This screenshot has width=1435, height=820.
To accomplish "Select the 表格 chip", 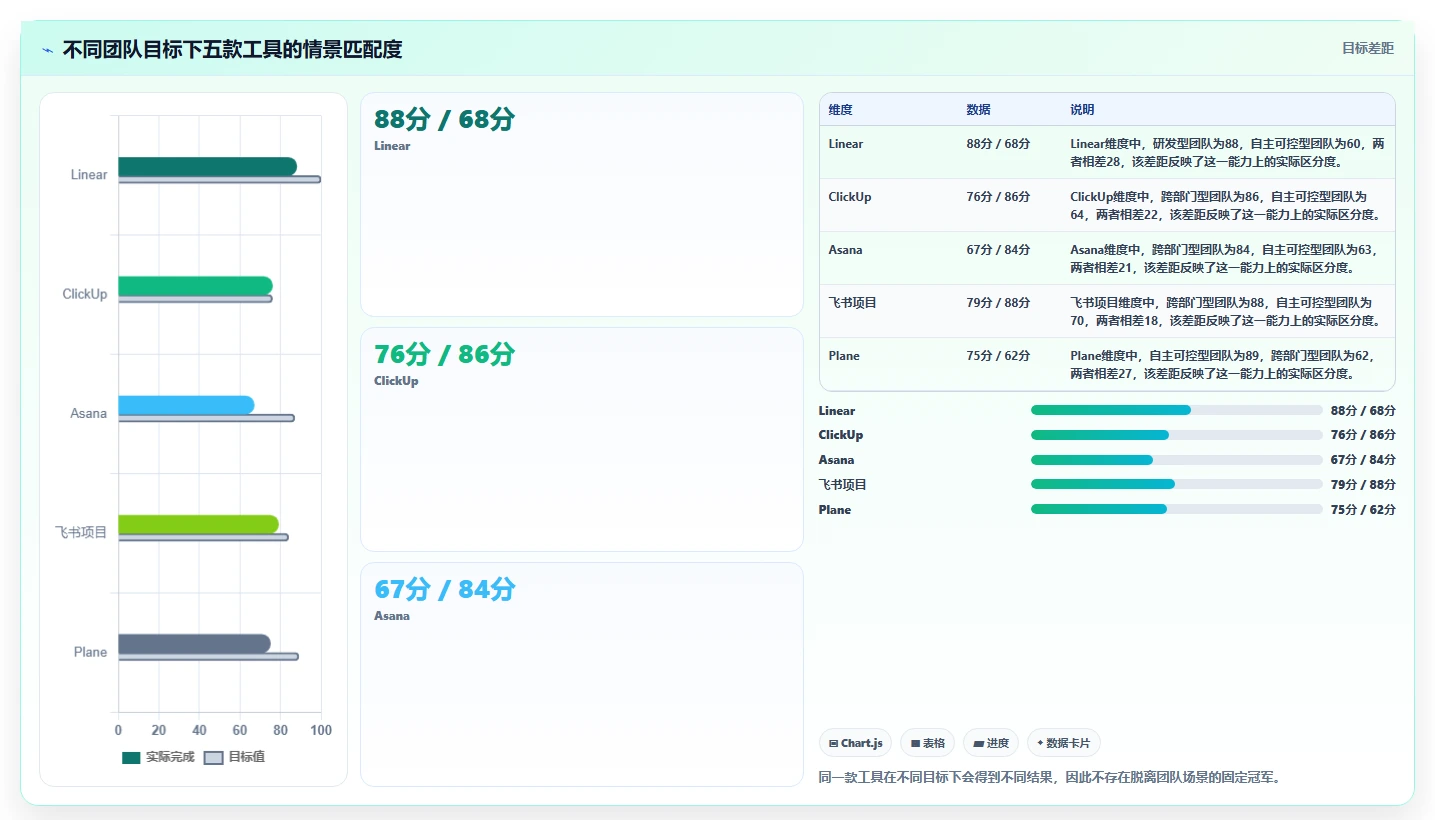I will pos(927,743).
